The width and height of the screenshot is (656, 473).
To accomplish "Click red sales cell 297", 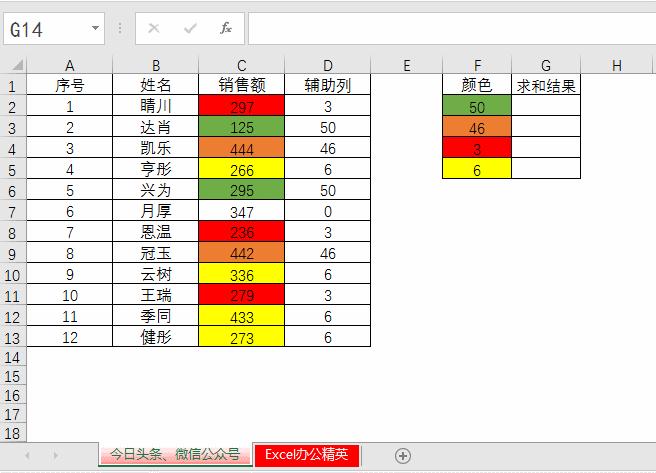I will tap(242, 106).
